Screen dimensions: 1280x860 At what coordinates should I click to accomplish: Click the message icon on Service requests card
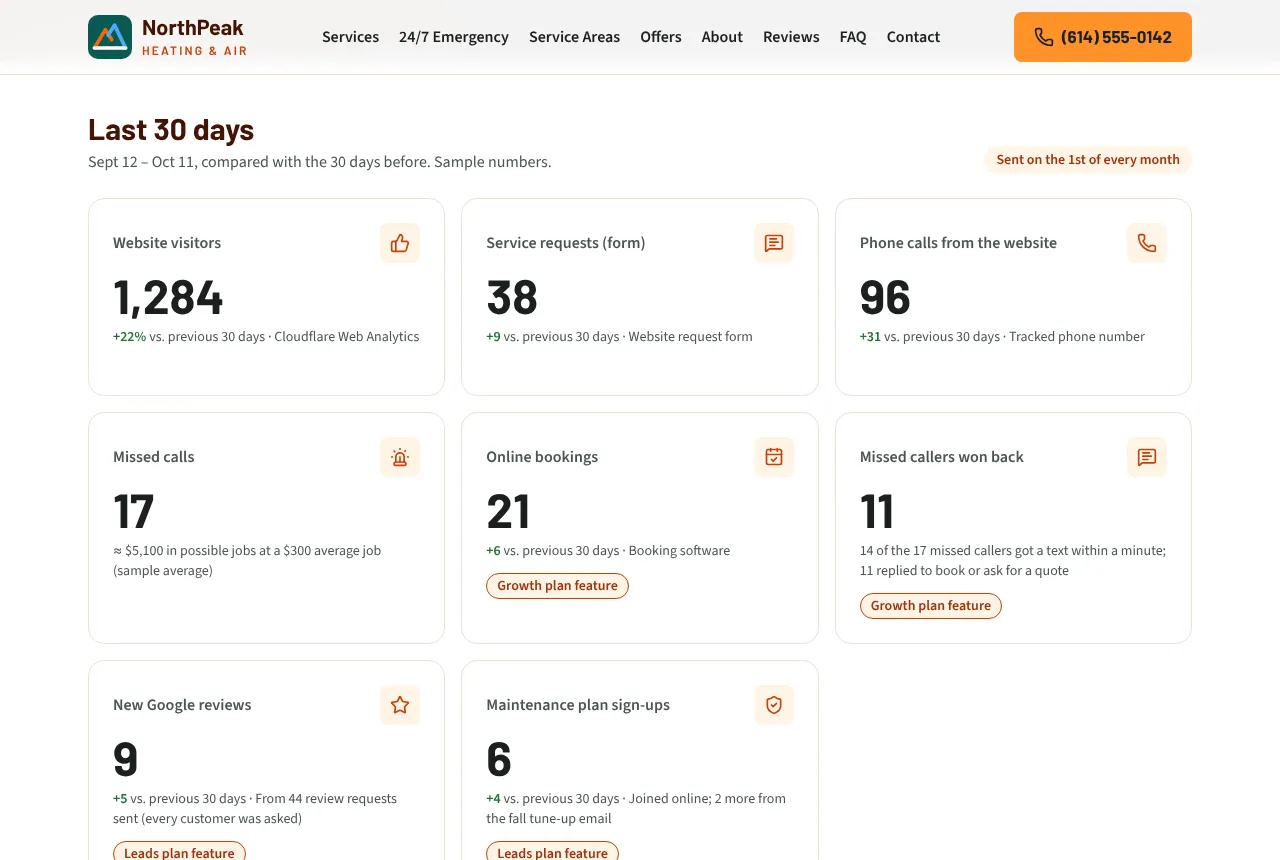point(774,243)
